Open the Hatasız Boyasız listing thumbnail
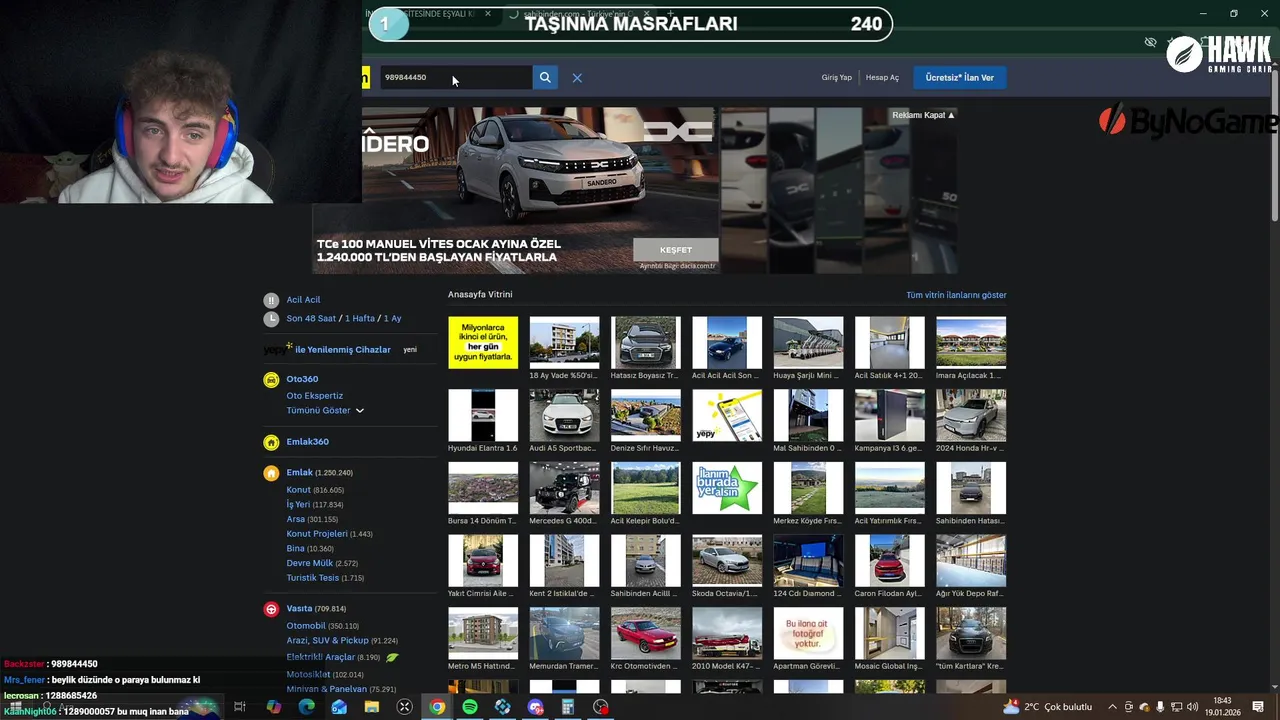The image size is (1280, 720). pyautogui.click(x=645, y=342)
